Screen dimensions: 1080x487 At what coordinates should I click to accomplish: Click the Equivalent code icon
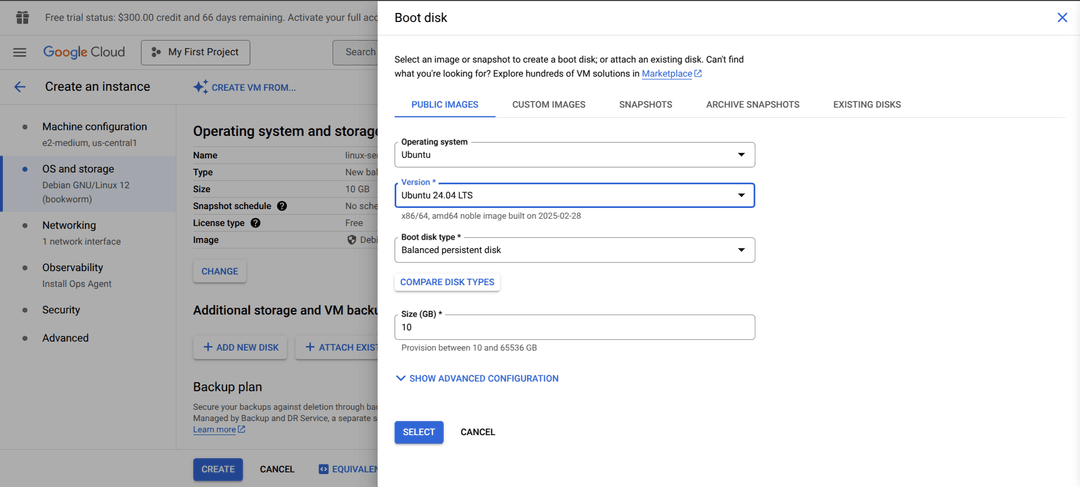[x=323, y=469]
